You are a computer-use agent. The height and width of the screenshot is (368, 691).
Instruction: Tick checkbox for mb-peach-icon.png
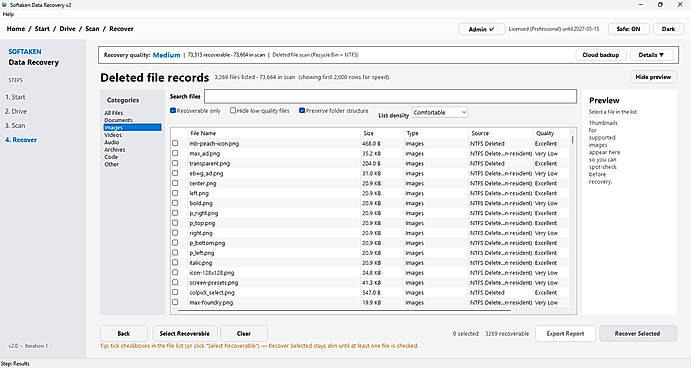[175, 143]
